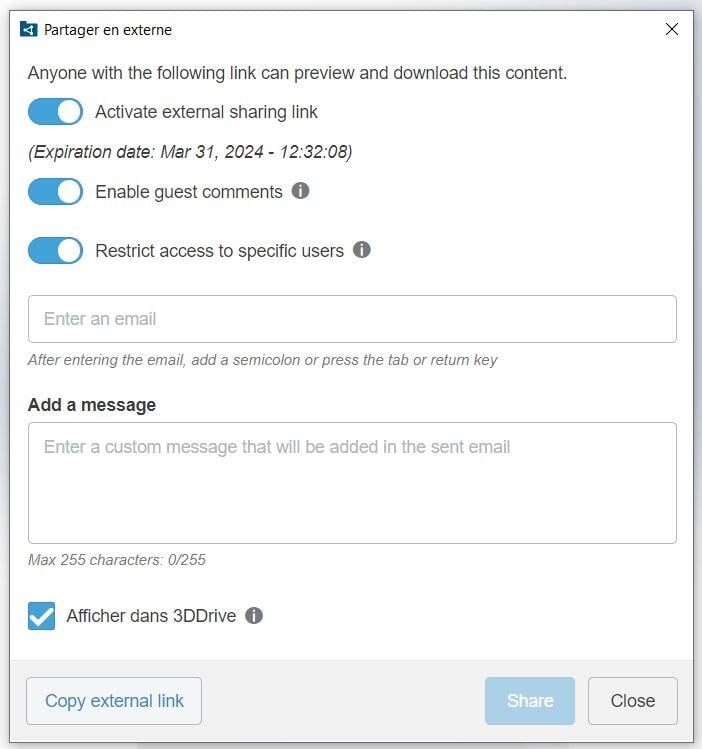Click the Add a message heading

click(92, 405)
